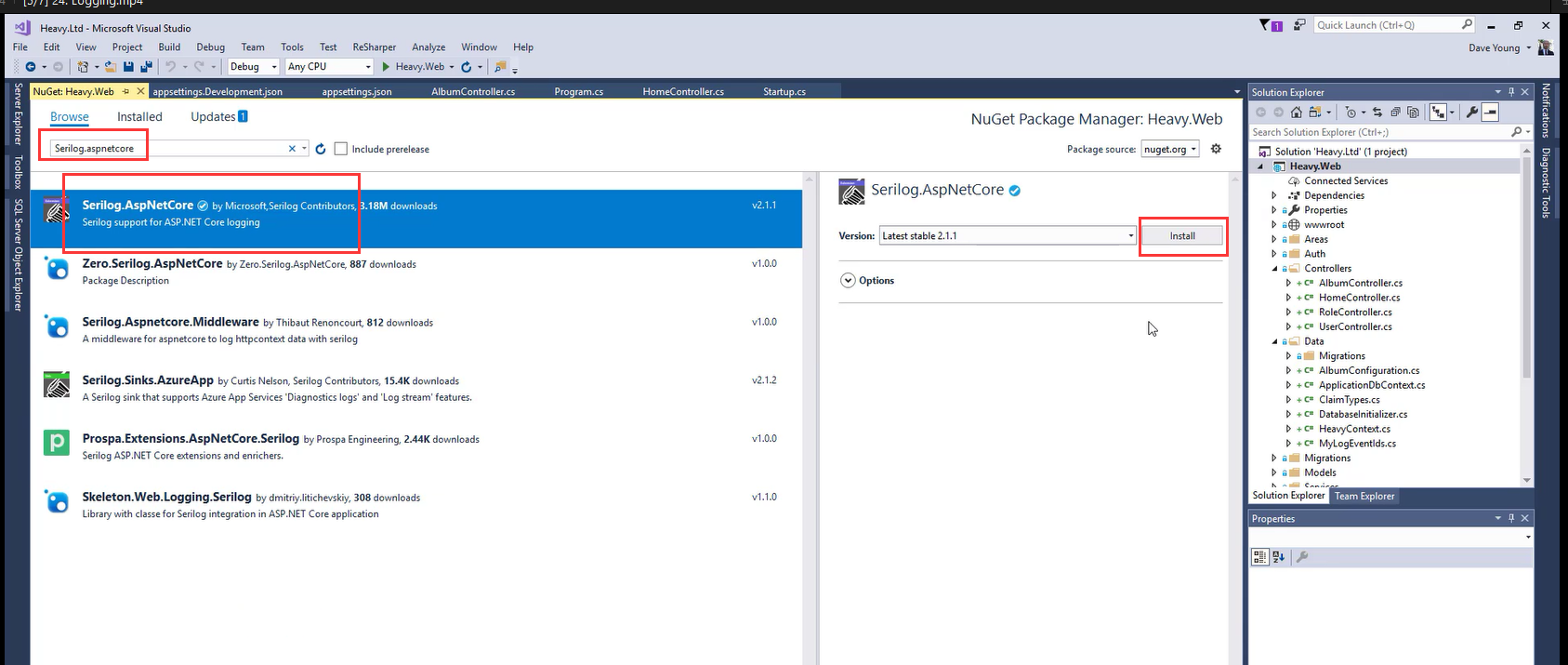Open the Version Latest stable 2.1.1 dropdown
Viewport: 1568px width, 665px height.
pyautogui.click(x=1008, y=235)
